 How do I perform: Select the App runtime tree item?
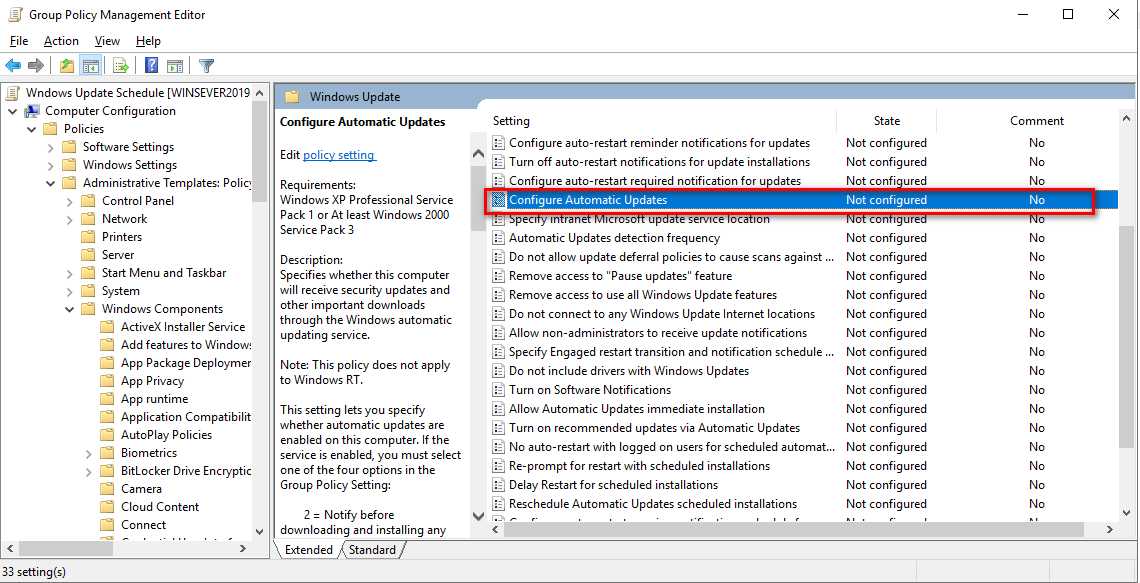[154, 399]
